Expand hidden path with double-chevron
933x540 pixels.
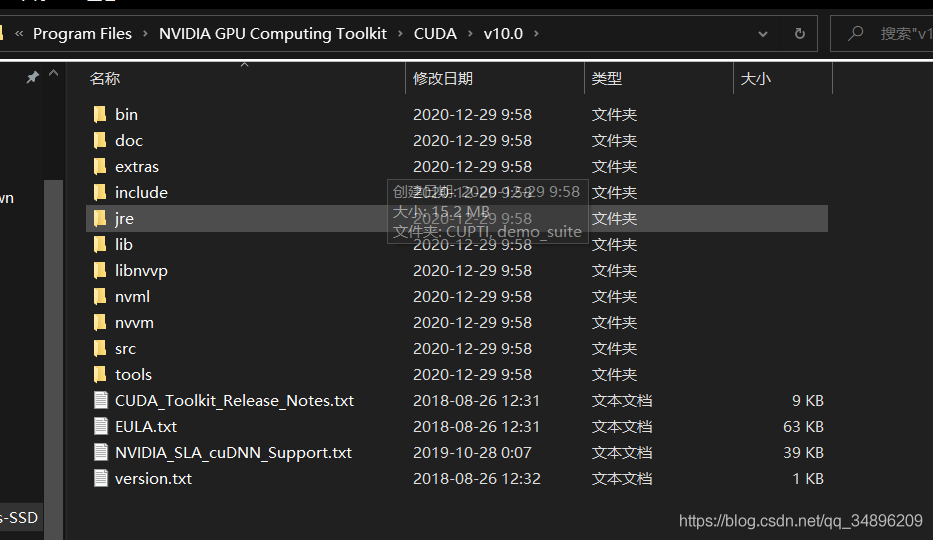pos(19,34)
